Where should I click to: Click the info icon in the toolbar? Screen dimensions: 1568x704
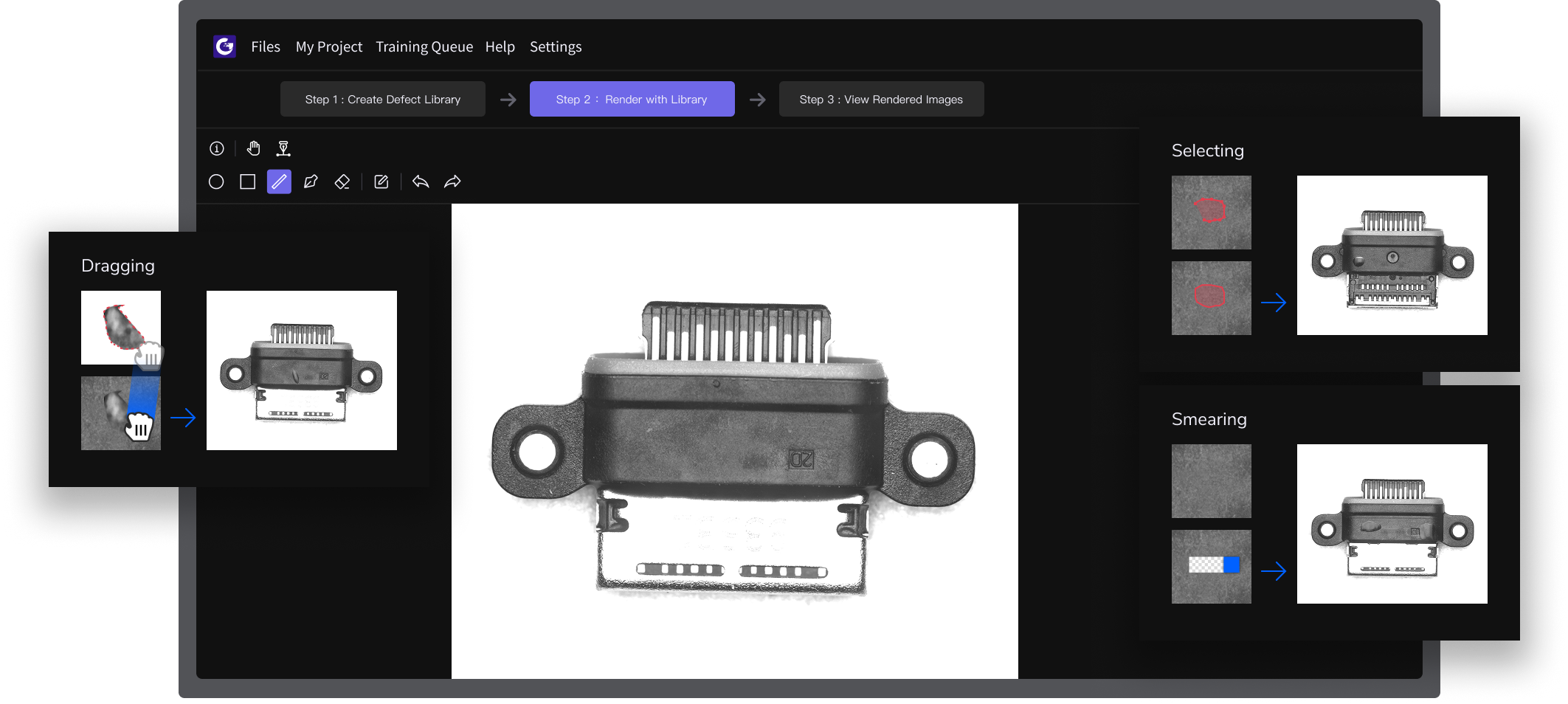pos(217,148)
